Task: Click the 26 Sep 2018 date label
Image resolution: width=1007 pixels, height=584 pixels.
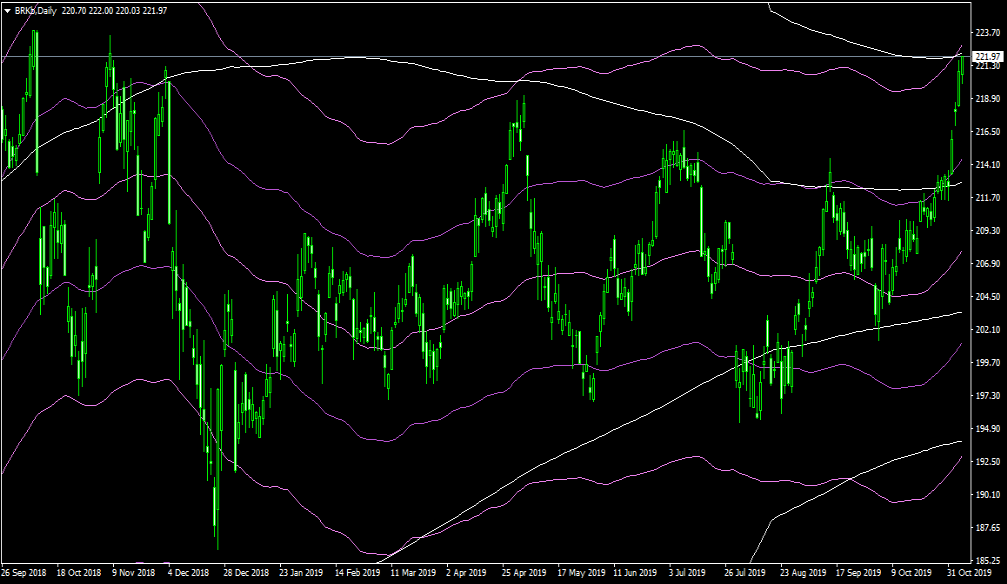Action: (x=24, y=574)
